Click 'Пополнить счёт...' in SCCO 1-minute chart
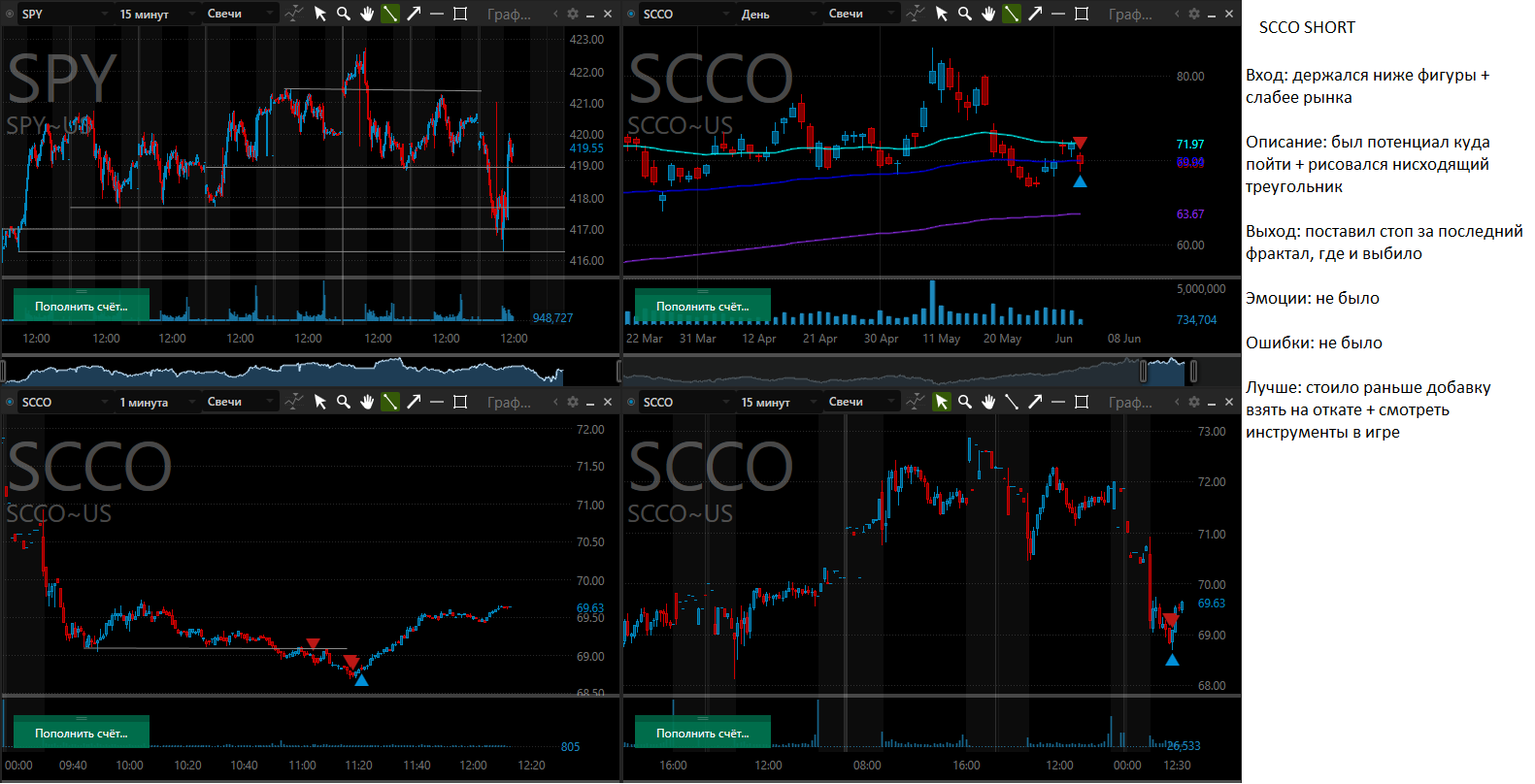The image size is (1535, 784). click(82, 733)
